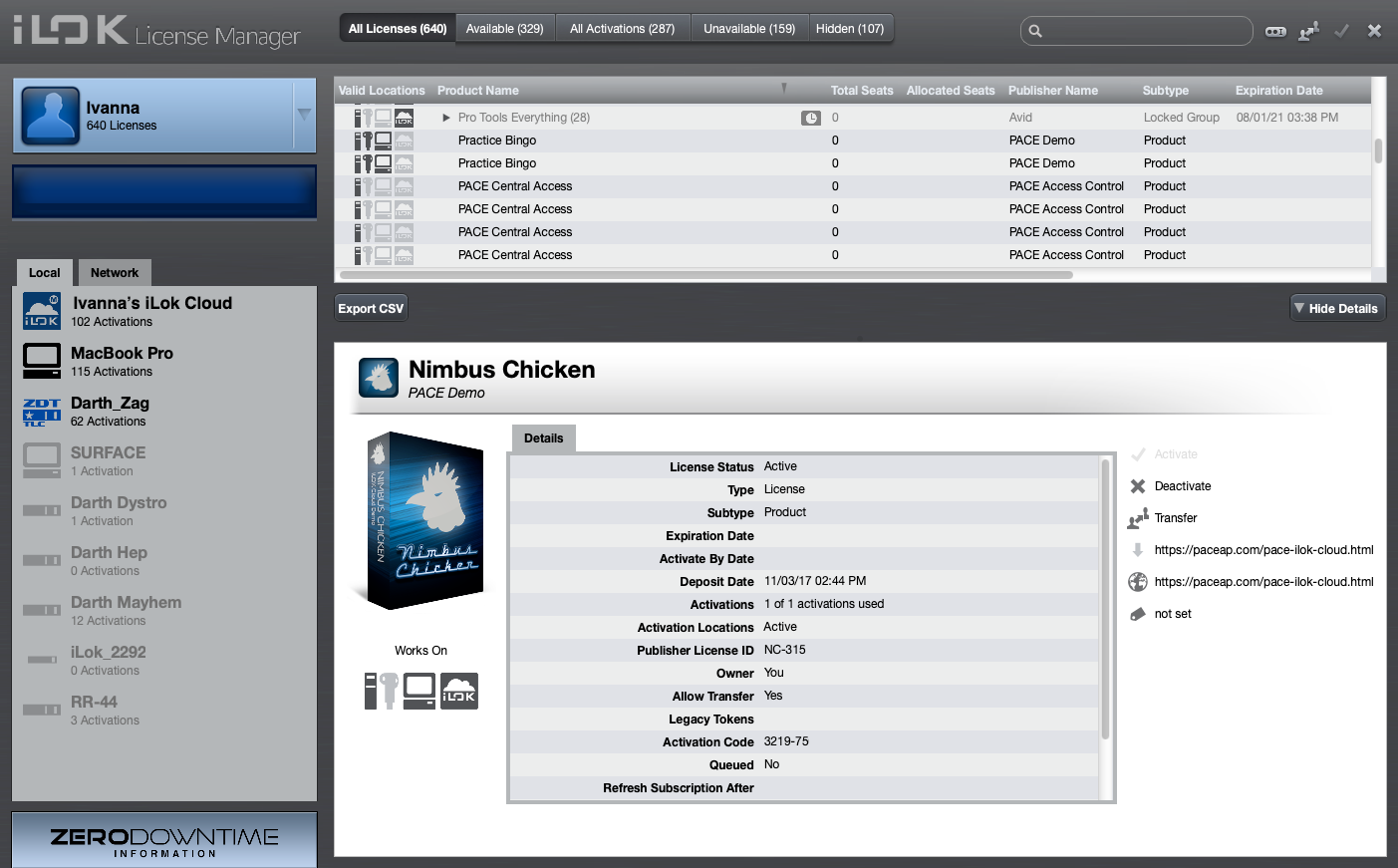Click the Export CSV button
1398x868 pixels.
click(x=371, y=308)
